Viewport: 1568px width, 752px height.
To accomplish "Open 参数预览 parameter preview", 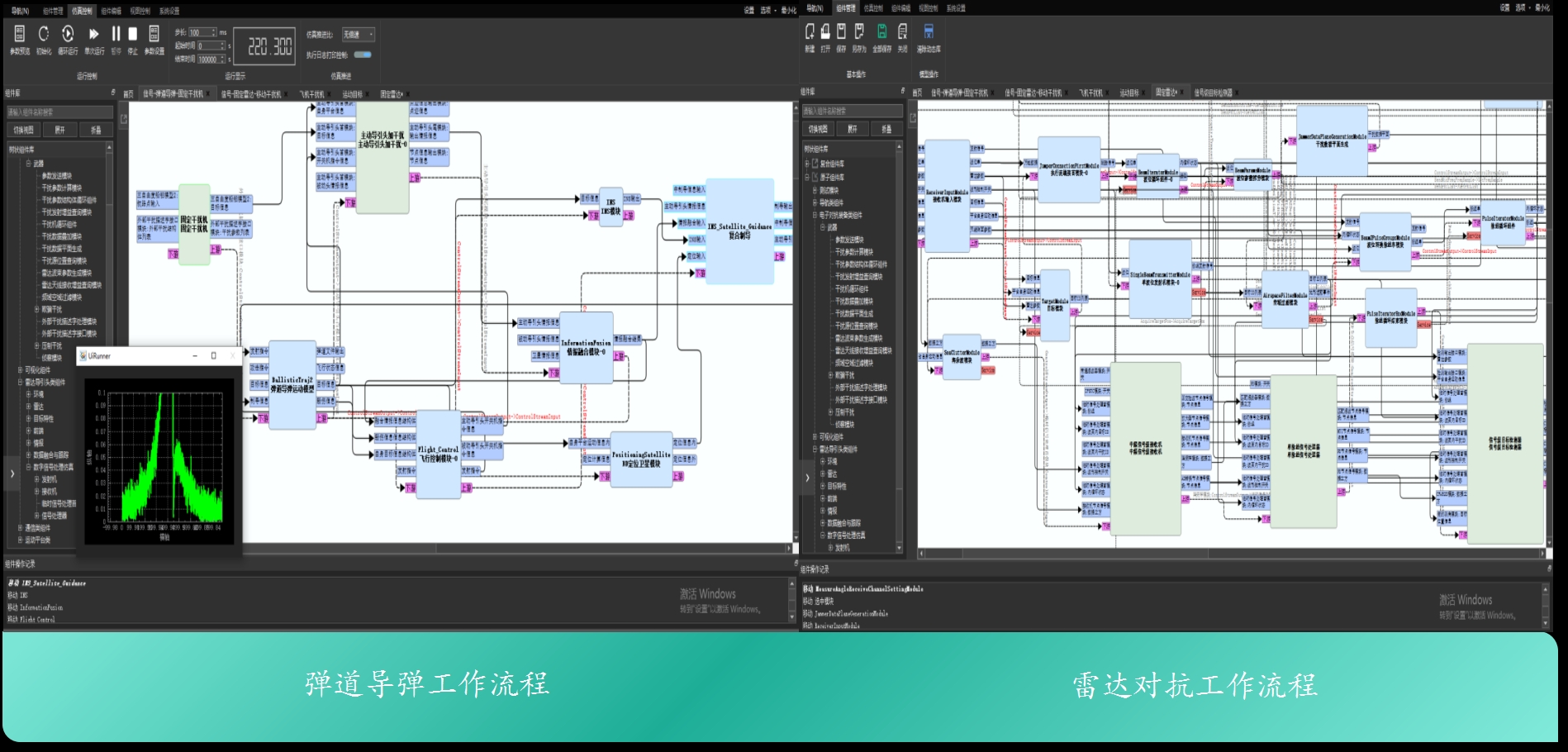I will pos(20,34).
